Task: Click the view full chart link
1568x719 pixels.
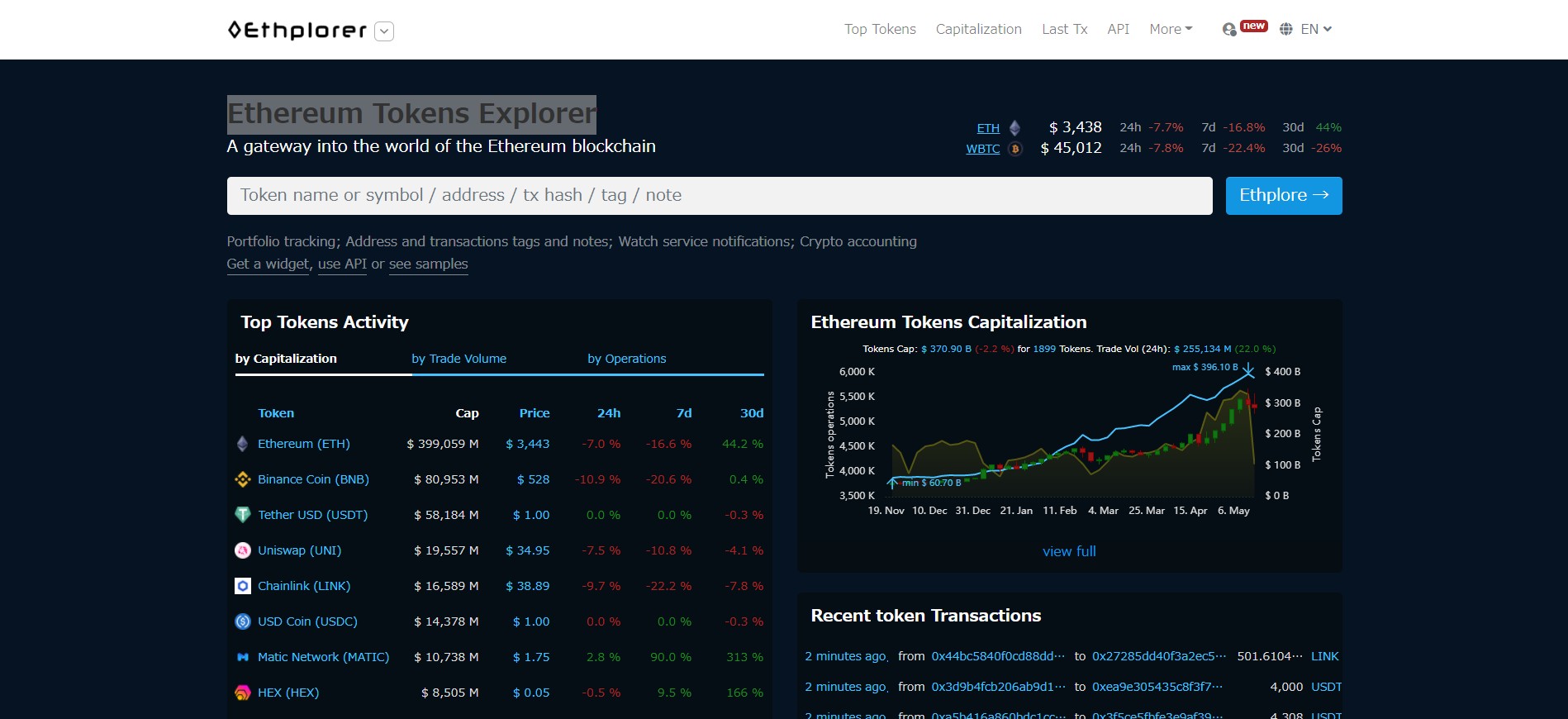Action: [1069, 551]
